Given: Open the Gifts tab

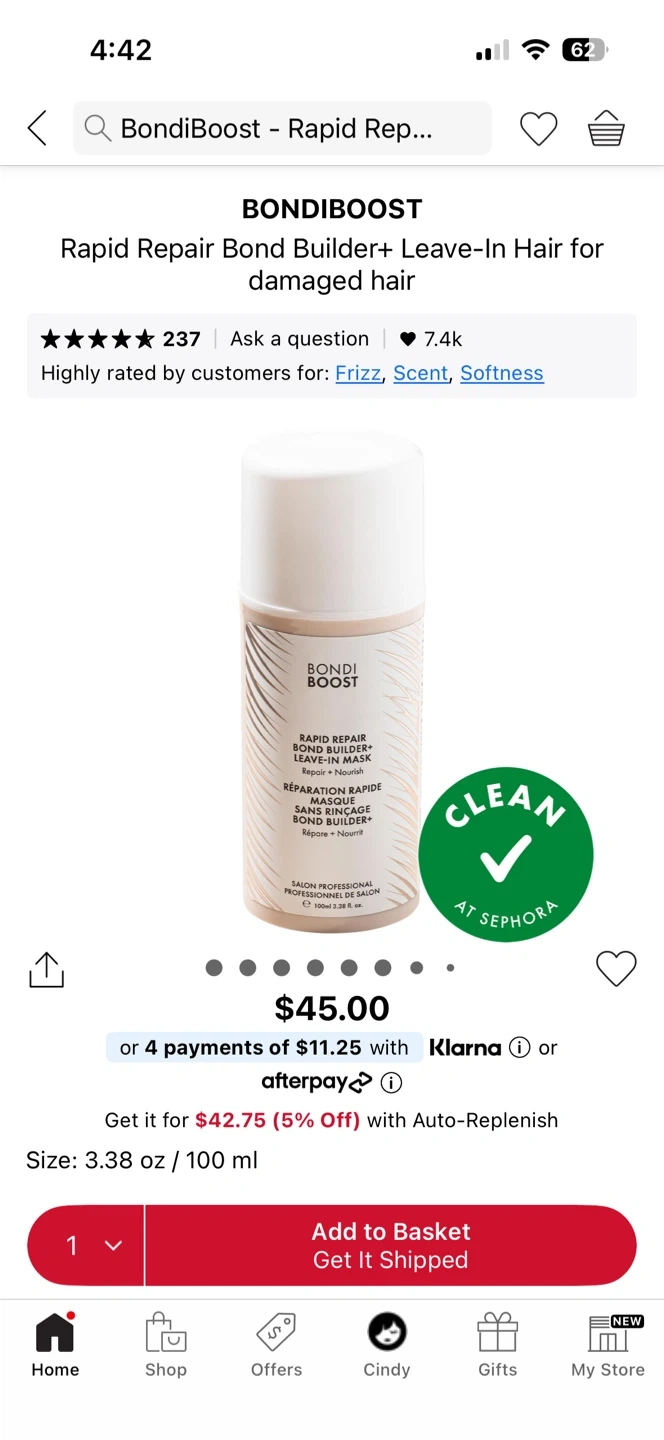Looking at the screenshot, I should click(x=497, y=1345).
